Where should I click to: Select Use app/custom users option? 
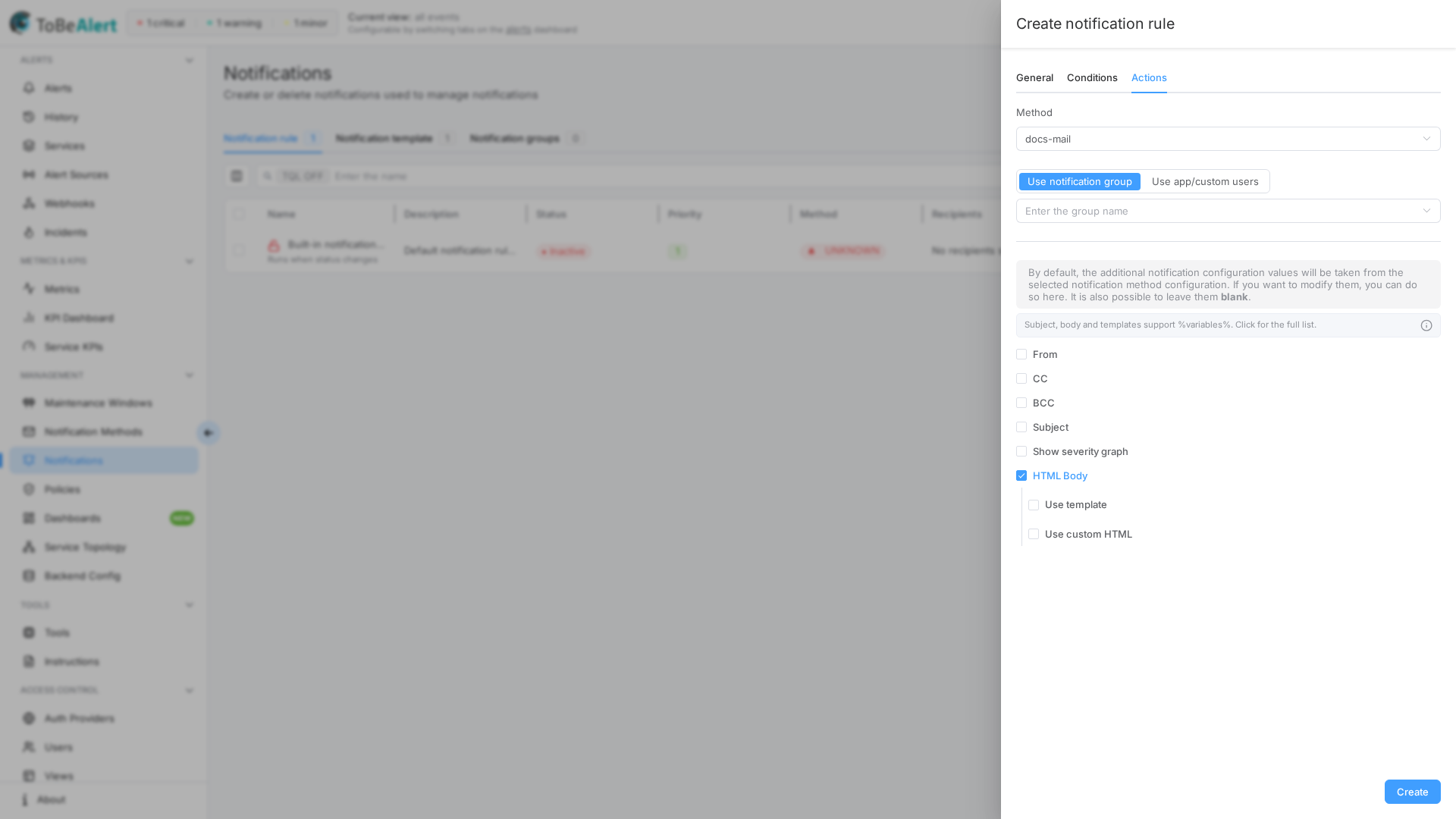point(1205,181)
